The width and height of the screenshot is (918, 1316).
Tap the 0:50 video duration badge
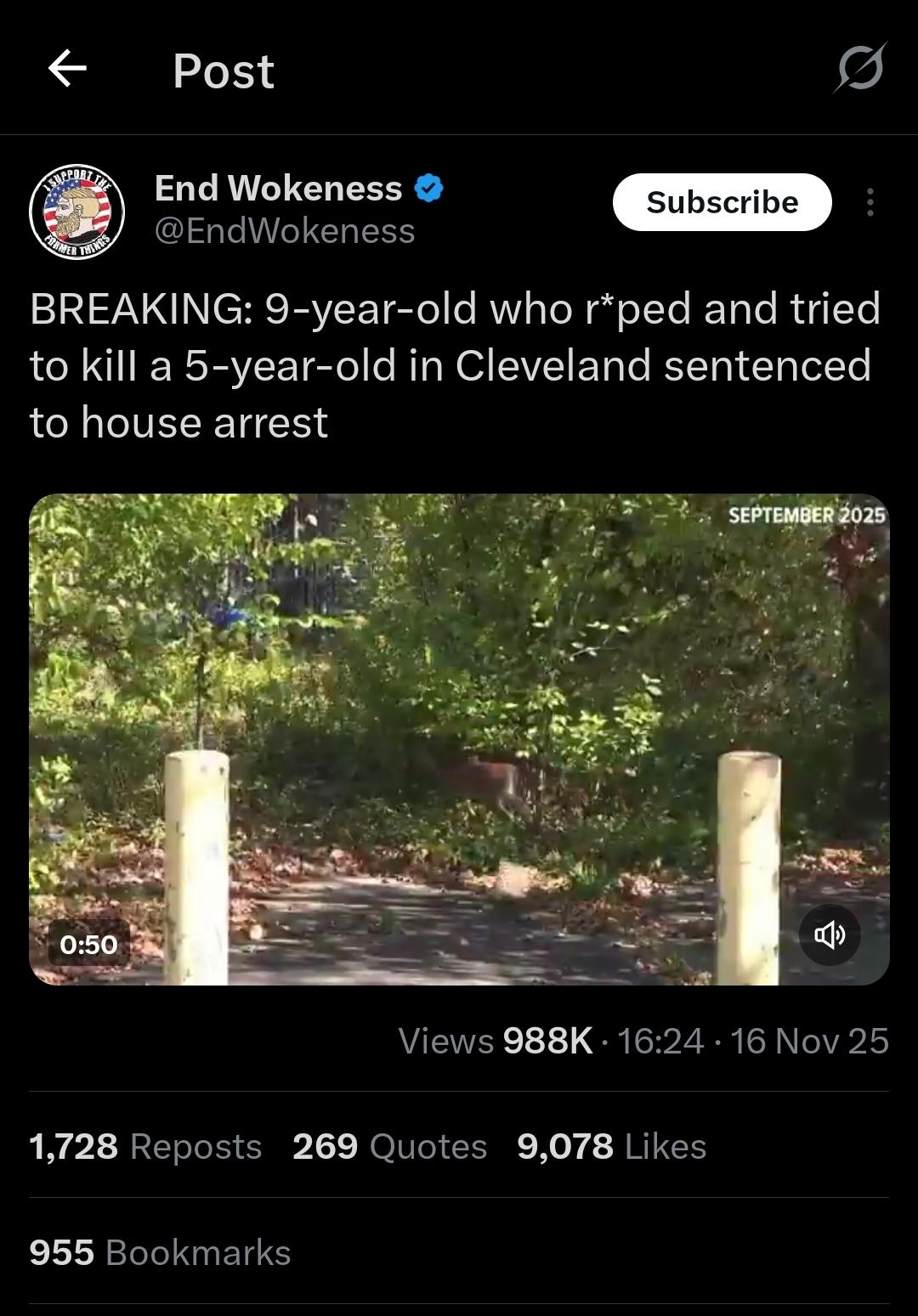tap(88, 944)
